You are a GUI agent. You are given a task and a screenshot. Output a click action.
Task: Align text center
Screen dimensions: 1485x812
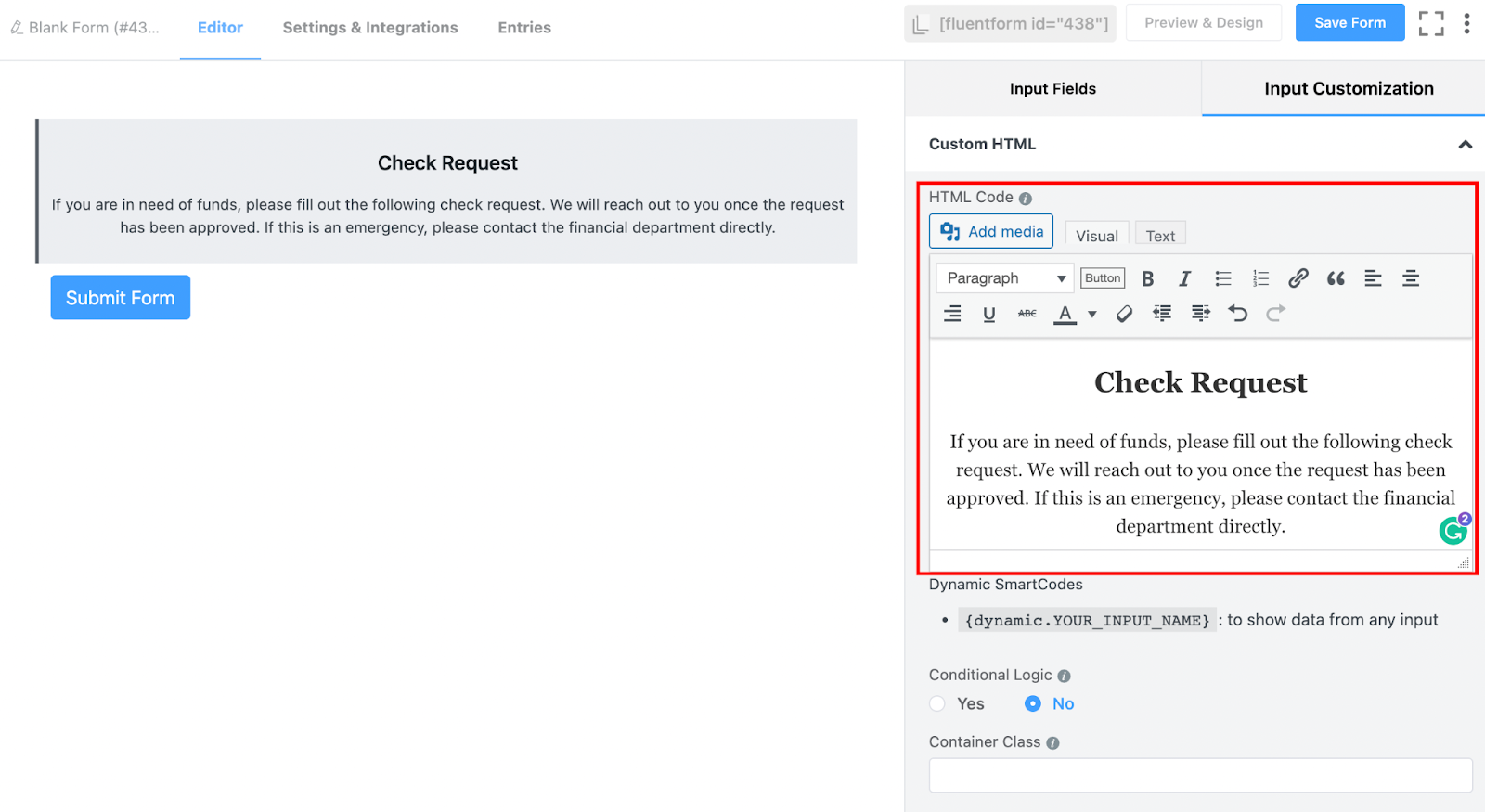pos(1411,278)
